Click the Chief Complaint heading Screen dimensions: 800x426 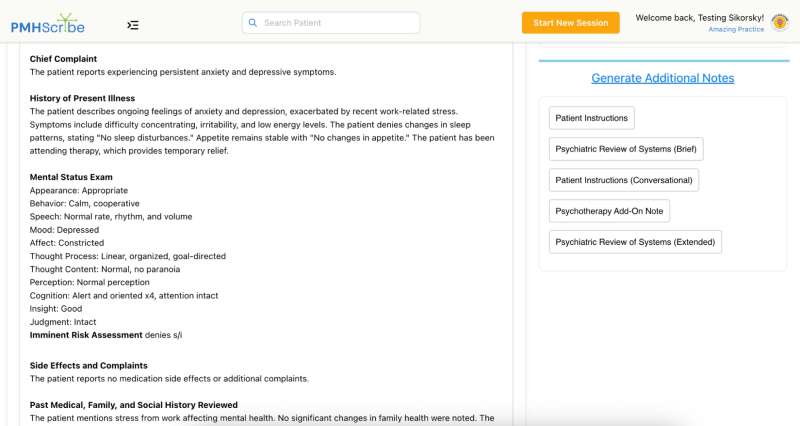[x=63, y=59]
